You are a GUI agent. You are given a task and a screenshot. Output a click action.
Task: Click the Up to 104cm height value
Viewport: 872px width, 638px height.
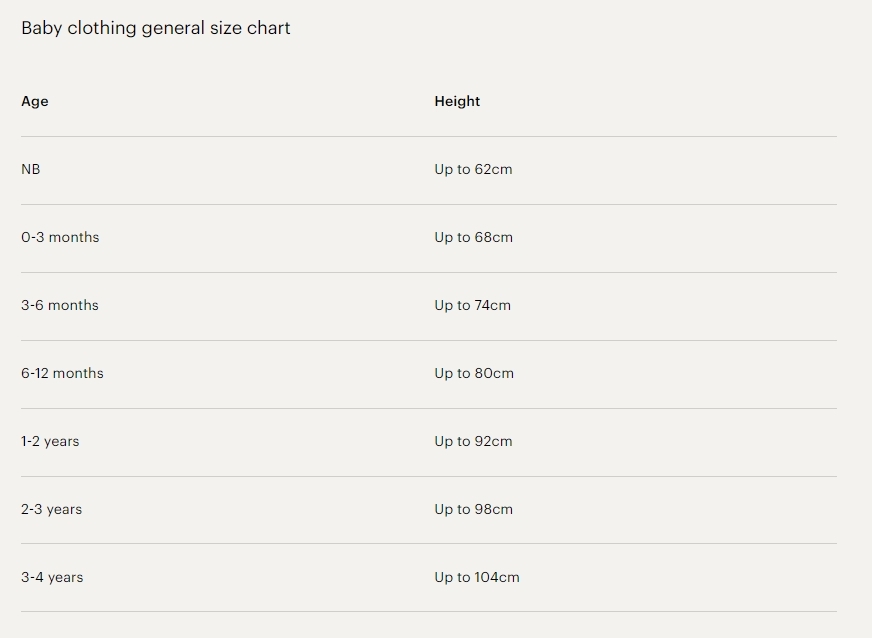477,577
